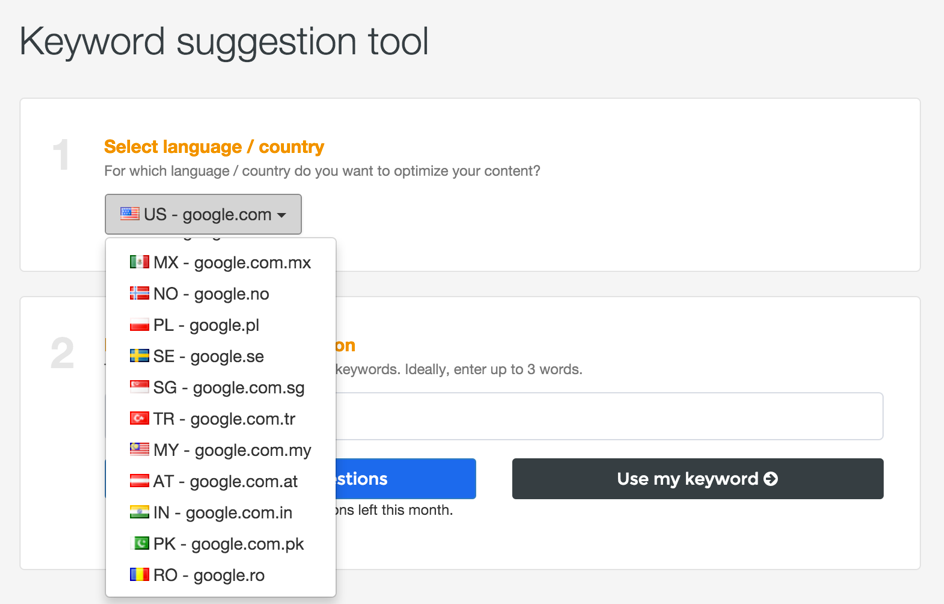Viewport: 944px width, 604px height.
Task: Click the Sweden flag icon
Action: click(x=139, y=356)
